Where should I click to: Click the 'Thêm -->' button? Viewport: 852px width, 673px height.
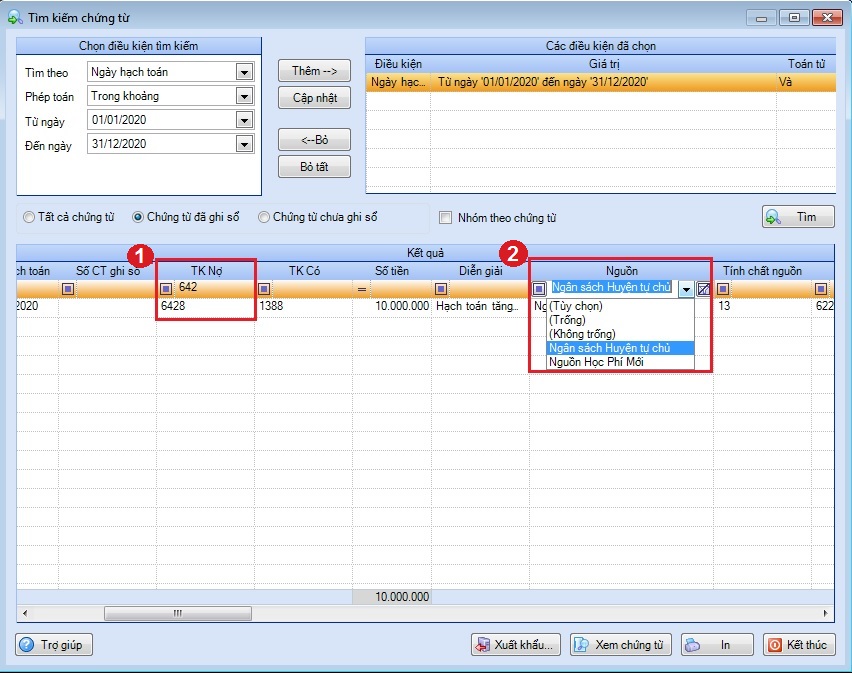[314, 71]
